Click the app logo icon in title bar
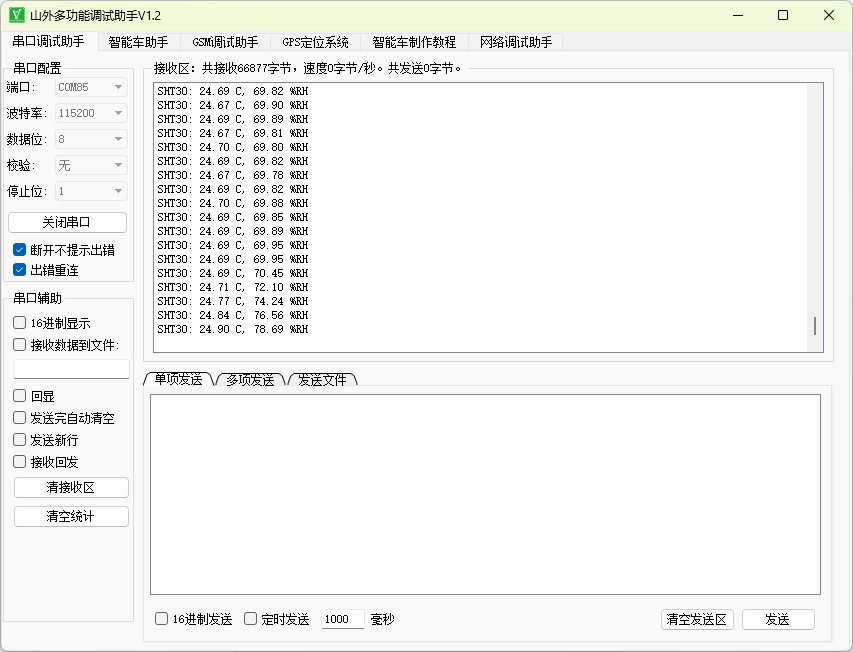Image resolution: width=853 pixels, height=652 pixels. pyautogui.click(x=17, y=15)
